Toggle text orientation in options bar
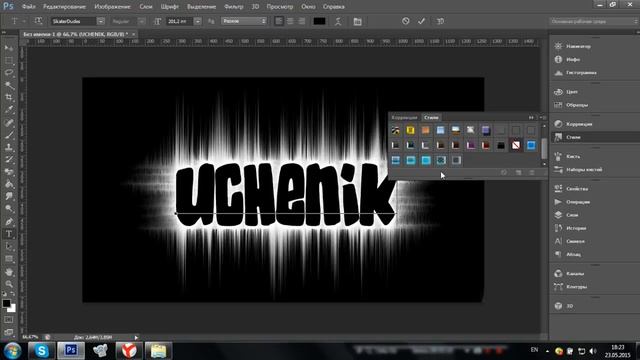This screenshot has height=360, width=640. point(38,21)
